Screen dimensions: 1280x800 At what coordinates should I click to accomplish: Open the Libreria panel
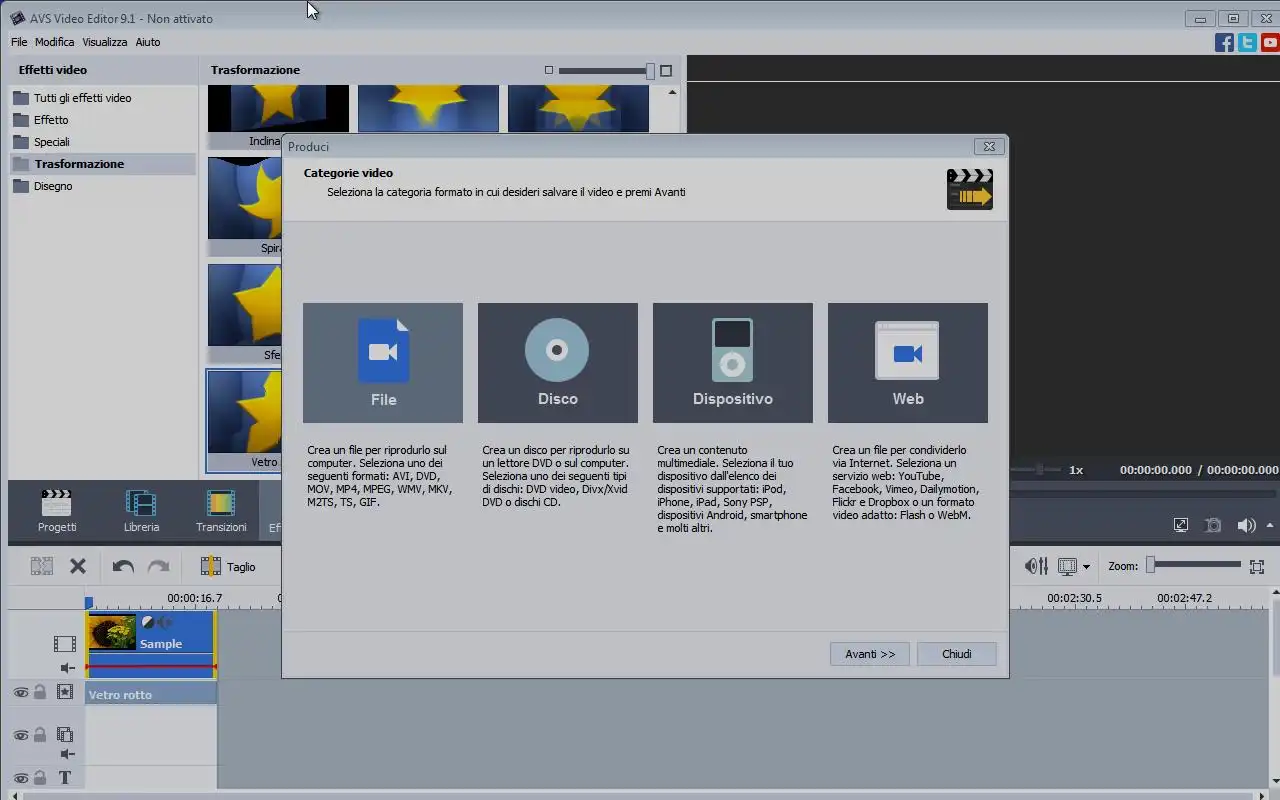click(x=141, y=511)
